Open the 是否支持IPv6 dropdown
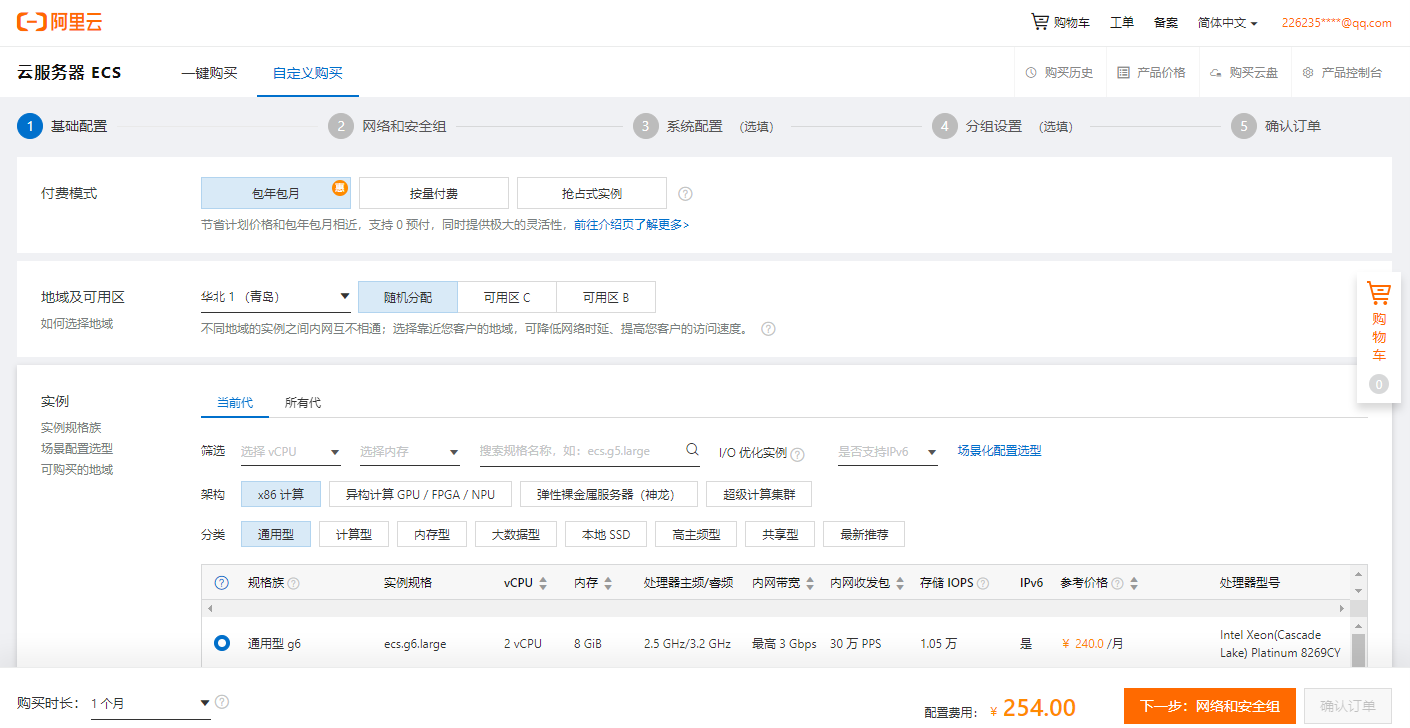 coord(888,452)
